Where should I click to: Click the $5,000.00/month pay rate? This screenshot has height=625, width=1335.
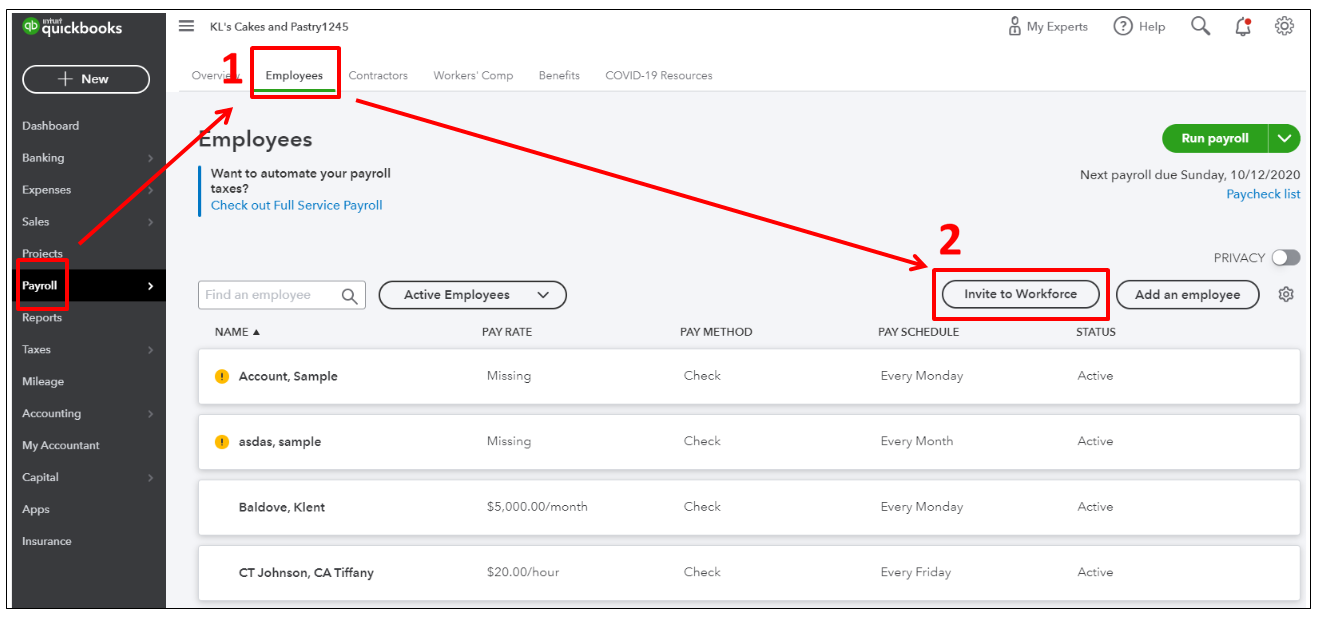pos(537,507)
